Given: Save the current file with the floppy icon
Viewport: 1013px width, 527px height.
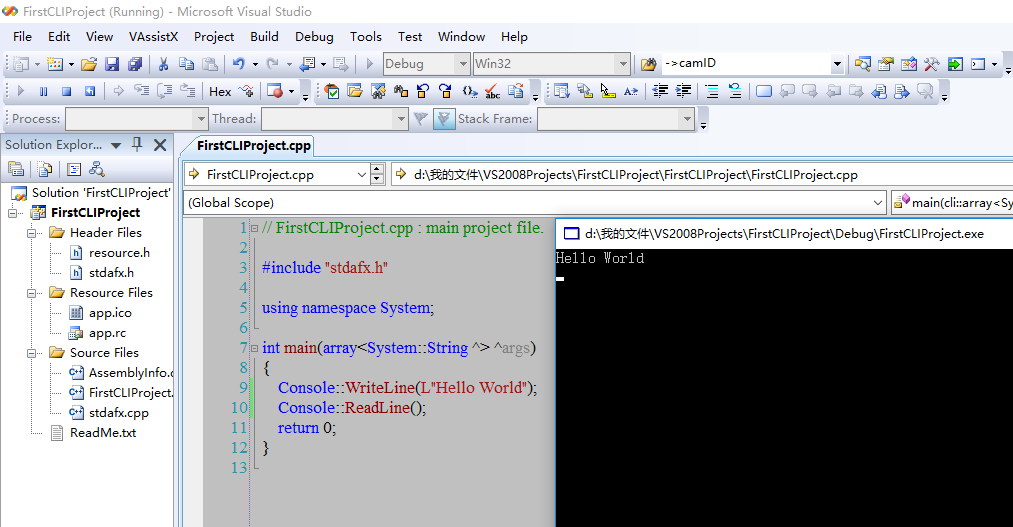Looking at the screenshot, I should point(112,64).
